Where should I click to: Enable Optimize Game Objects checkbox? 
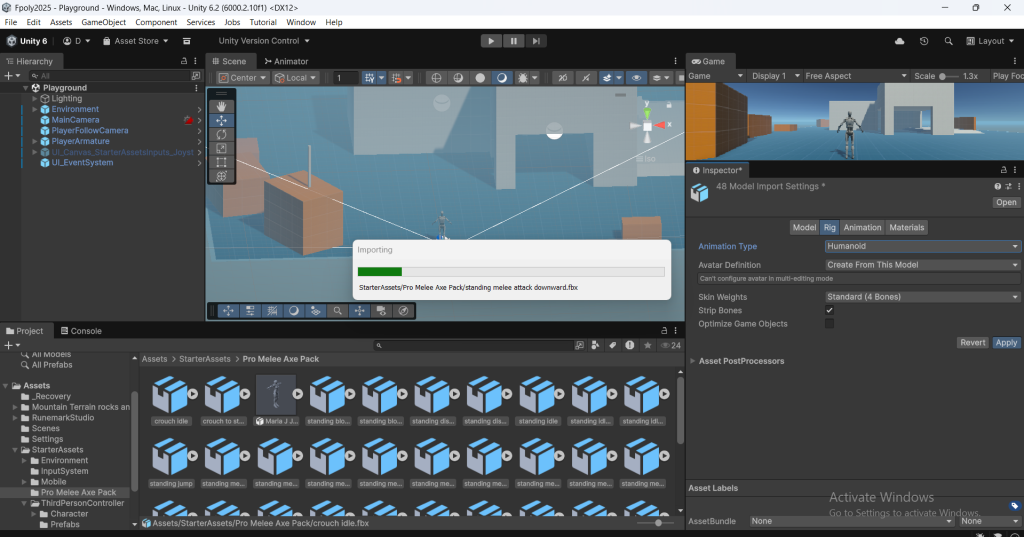[x=829, y=324]
